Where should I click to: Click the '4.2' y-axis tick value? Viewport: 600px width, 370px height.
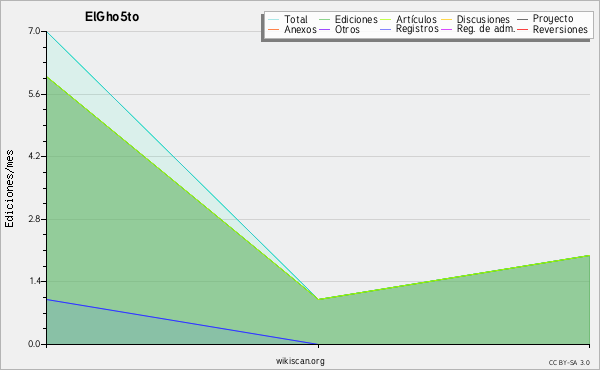(34, 156)
